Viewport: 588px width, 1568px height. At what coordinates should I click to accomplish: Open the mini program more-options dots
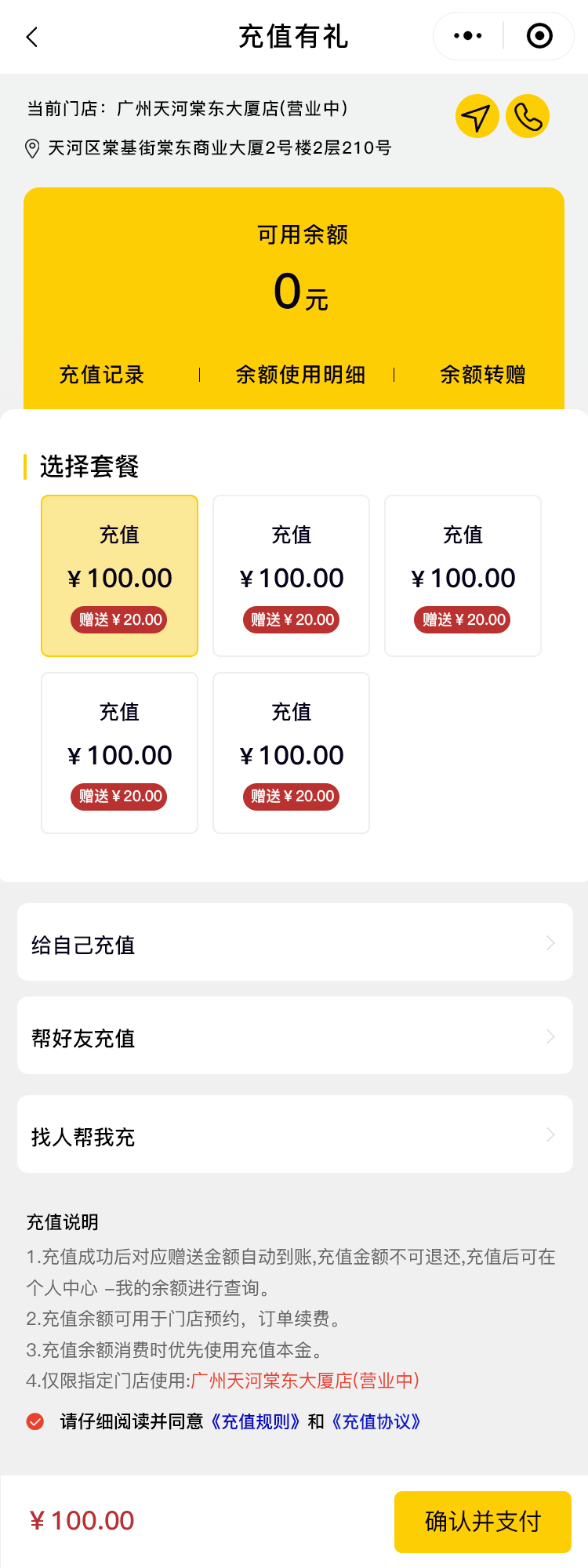468,36
